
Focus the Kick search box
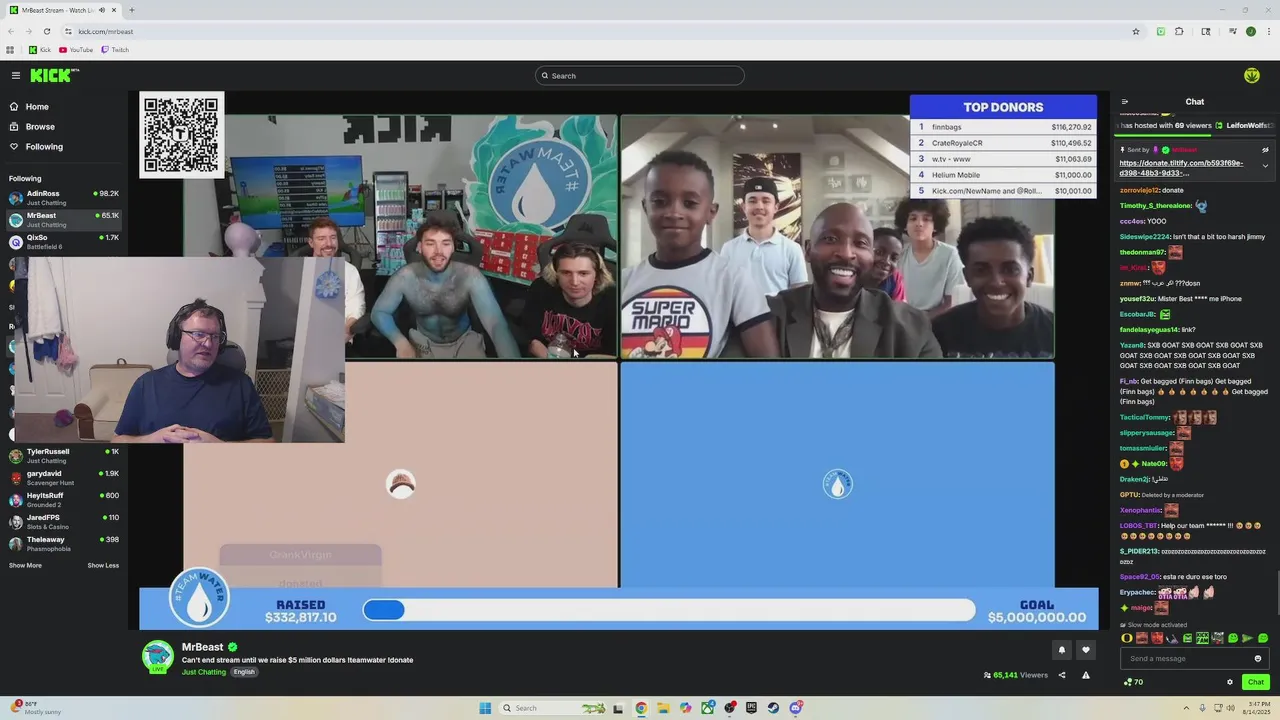click(640, 76)
